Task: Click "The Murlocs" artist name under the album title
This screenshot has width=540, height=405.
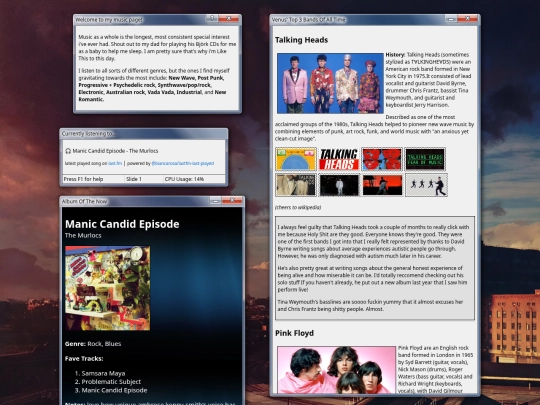Action: [x=83, y=236]
